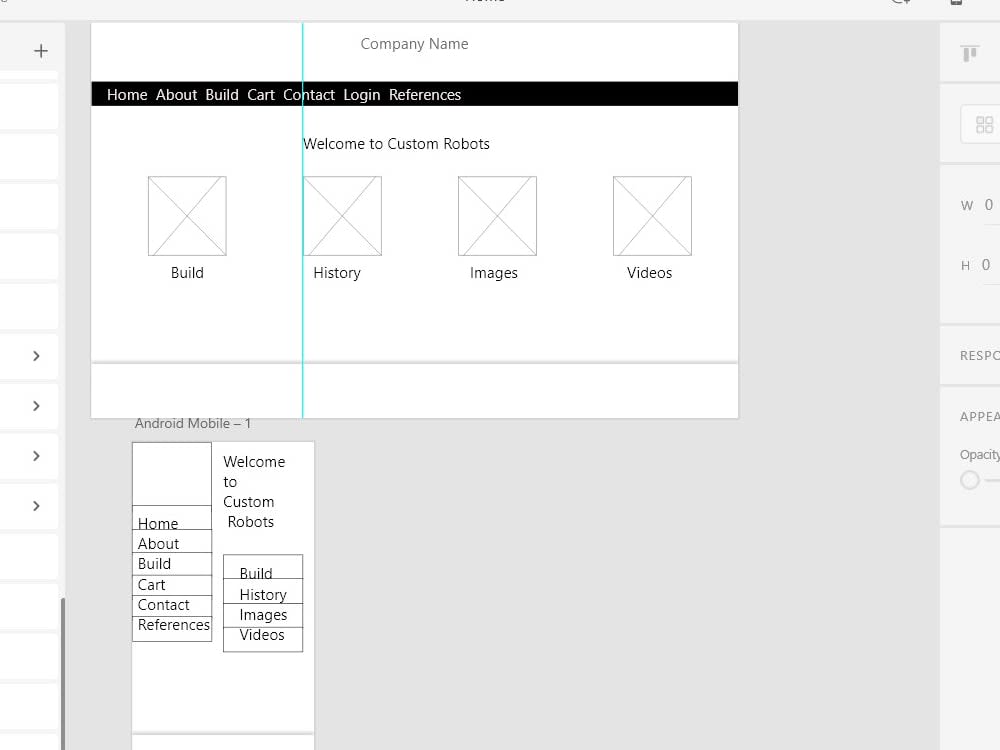Click Build in the black navigation bar
The height and width of the screenshot is (750, 1000).
pyautogui.click(x=222, y=95)
